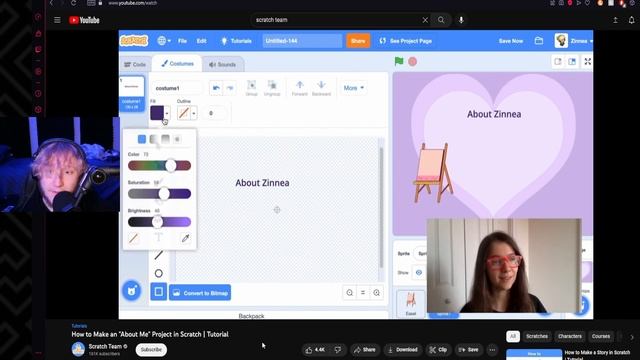The image size is (640, 360).
Task: Click the YouTube search magnifier button
Action: pyautogui.click(x=441, y=20)
